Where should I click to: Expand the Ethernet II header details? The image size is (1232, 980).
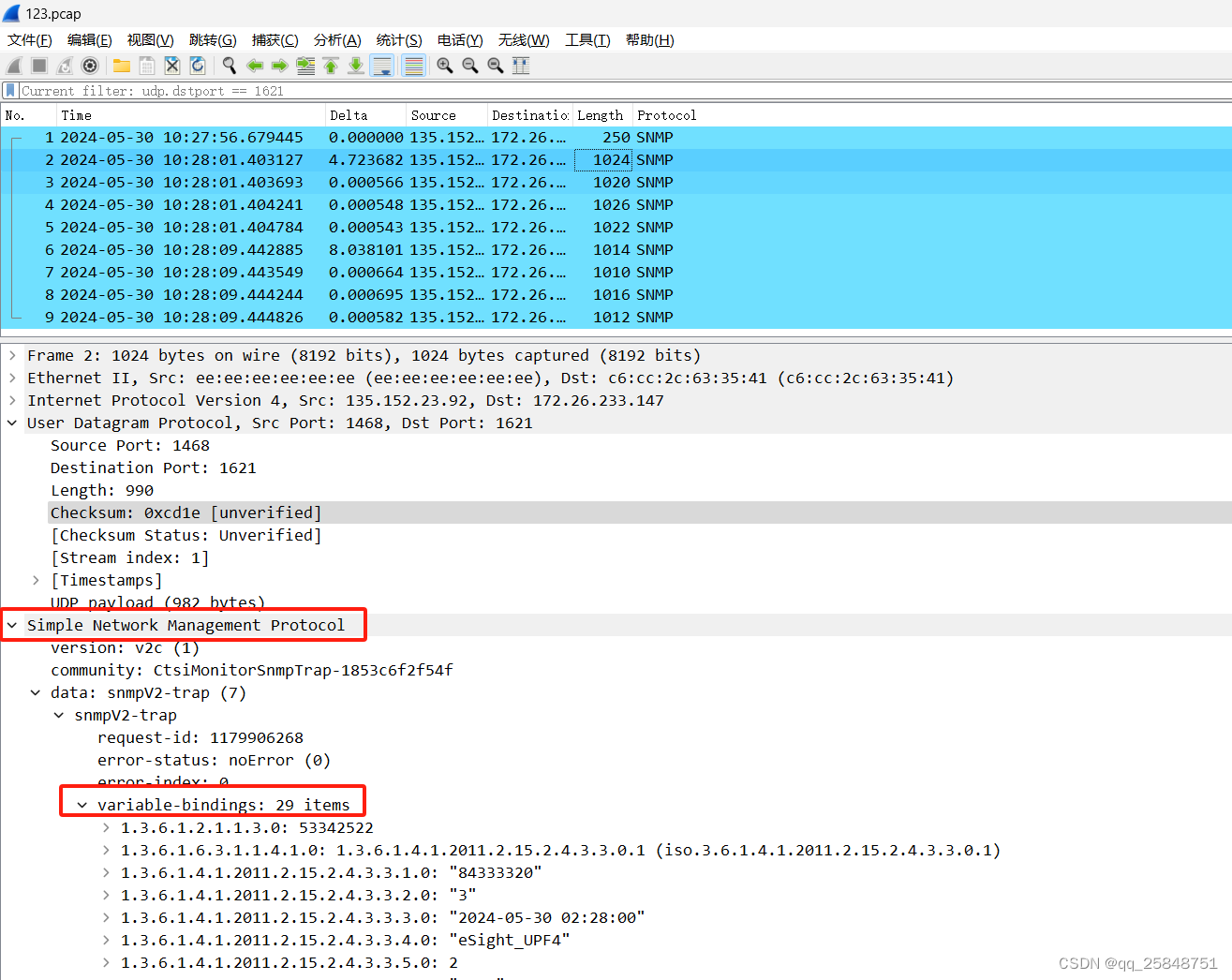(12, 378)
